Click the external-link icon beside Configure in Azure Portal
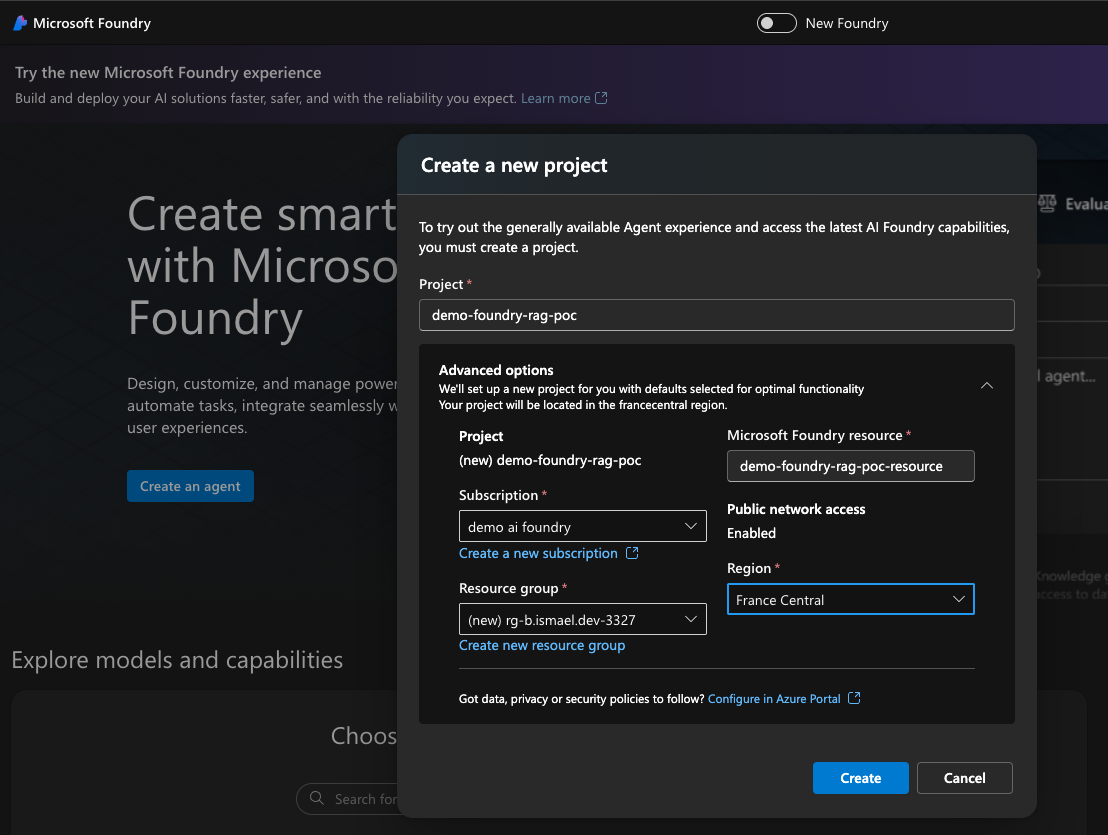 pos(854,698)
